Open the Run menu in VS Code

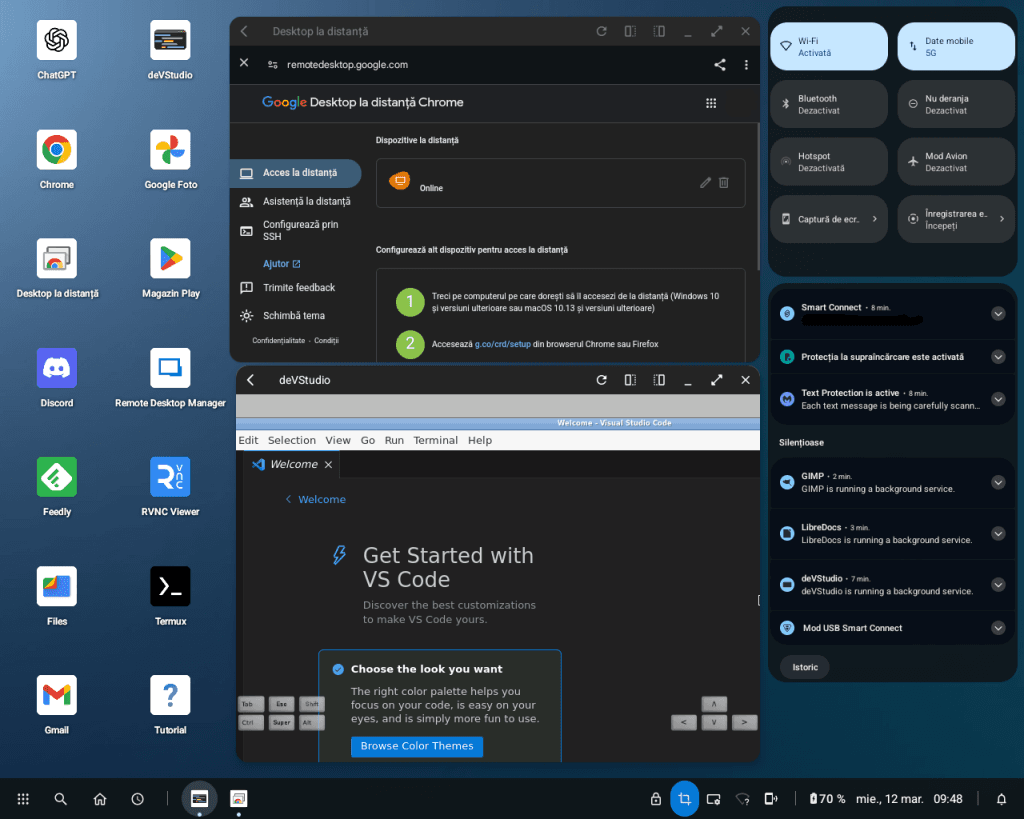point(394,440)
